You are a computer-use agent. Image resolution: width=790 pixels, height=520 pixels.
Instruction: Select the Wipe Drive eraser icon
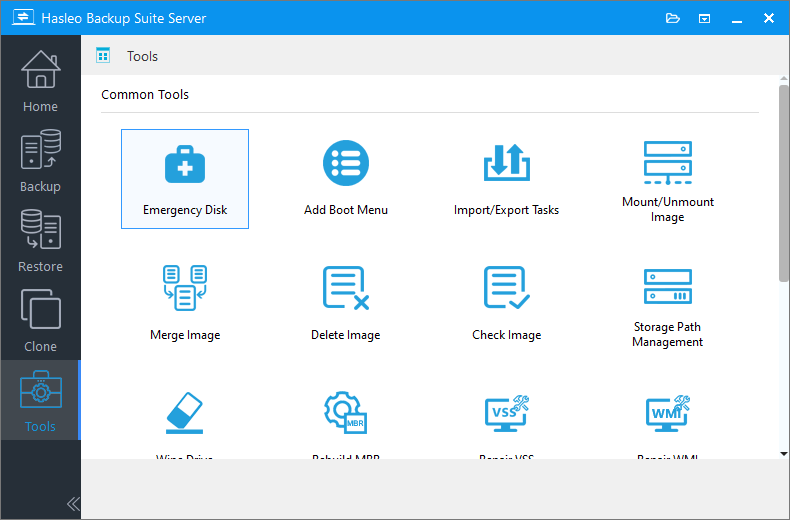tap(184, 413)
